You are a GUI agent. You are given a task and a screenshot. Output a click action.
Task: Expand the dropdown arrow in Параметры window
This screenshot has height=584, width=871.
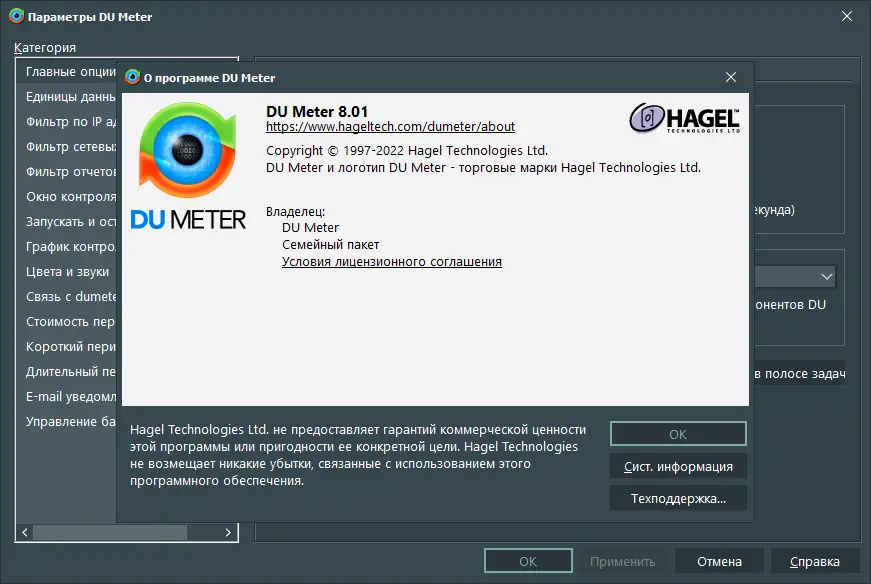point(826,276)
